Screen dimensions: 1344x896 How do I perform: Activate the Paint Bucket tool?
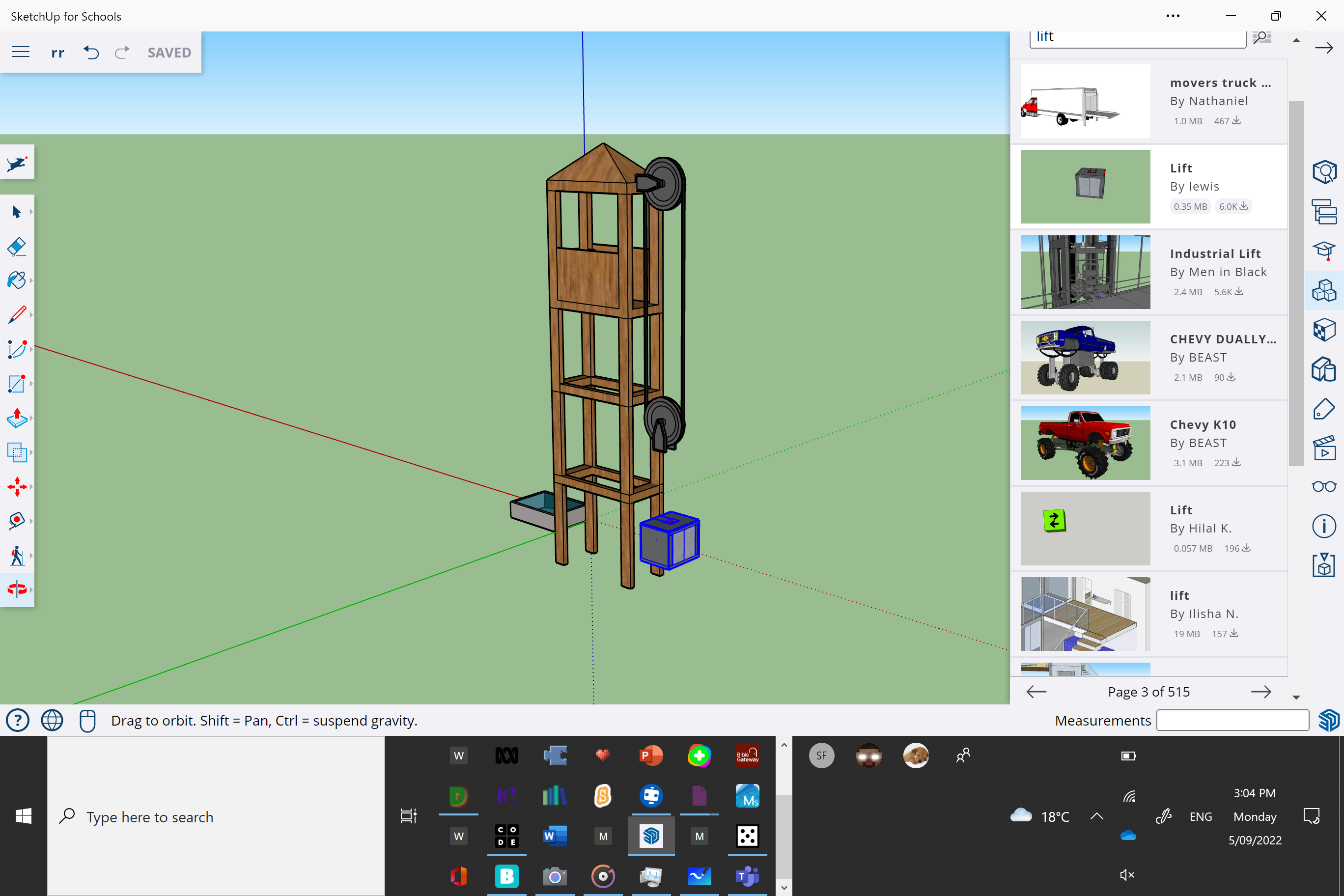coord(17,280)
